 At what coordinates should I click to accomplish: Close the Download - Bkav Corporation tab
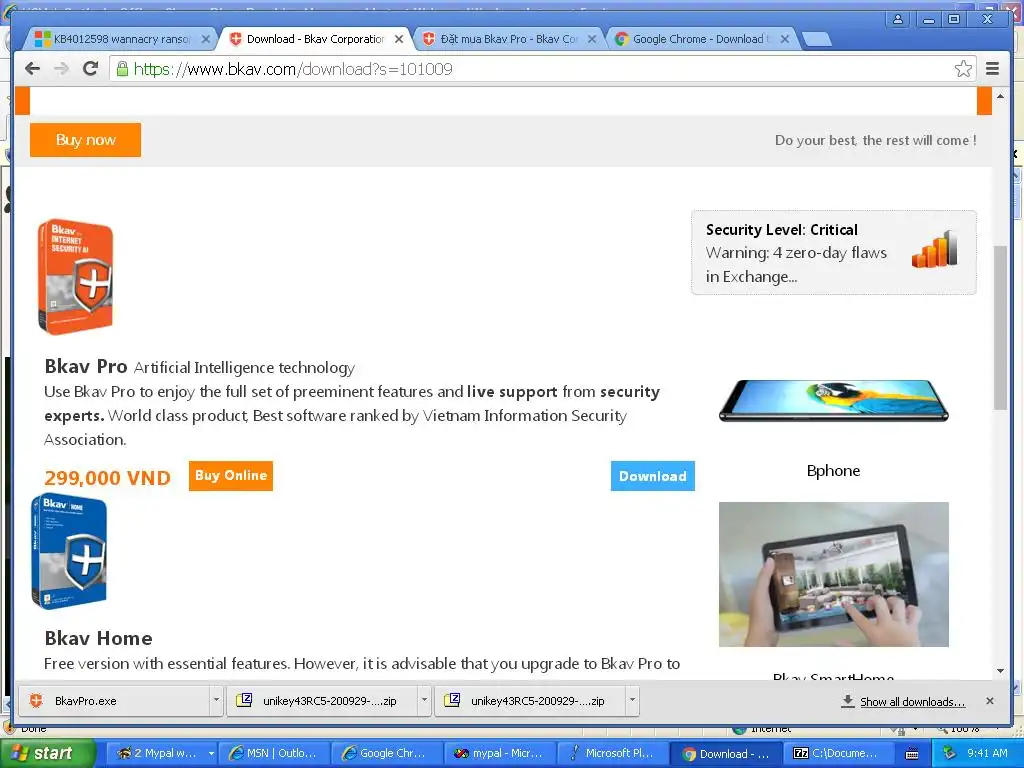[399, 39]
